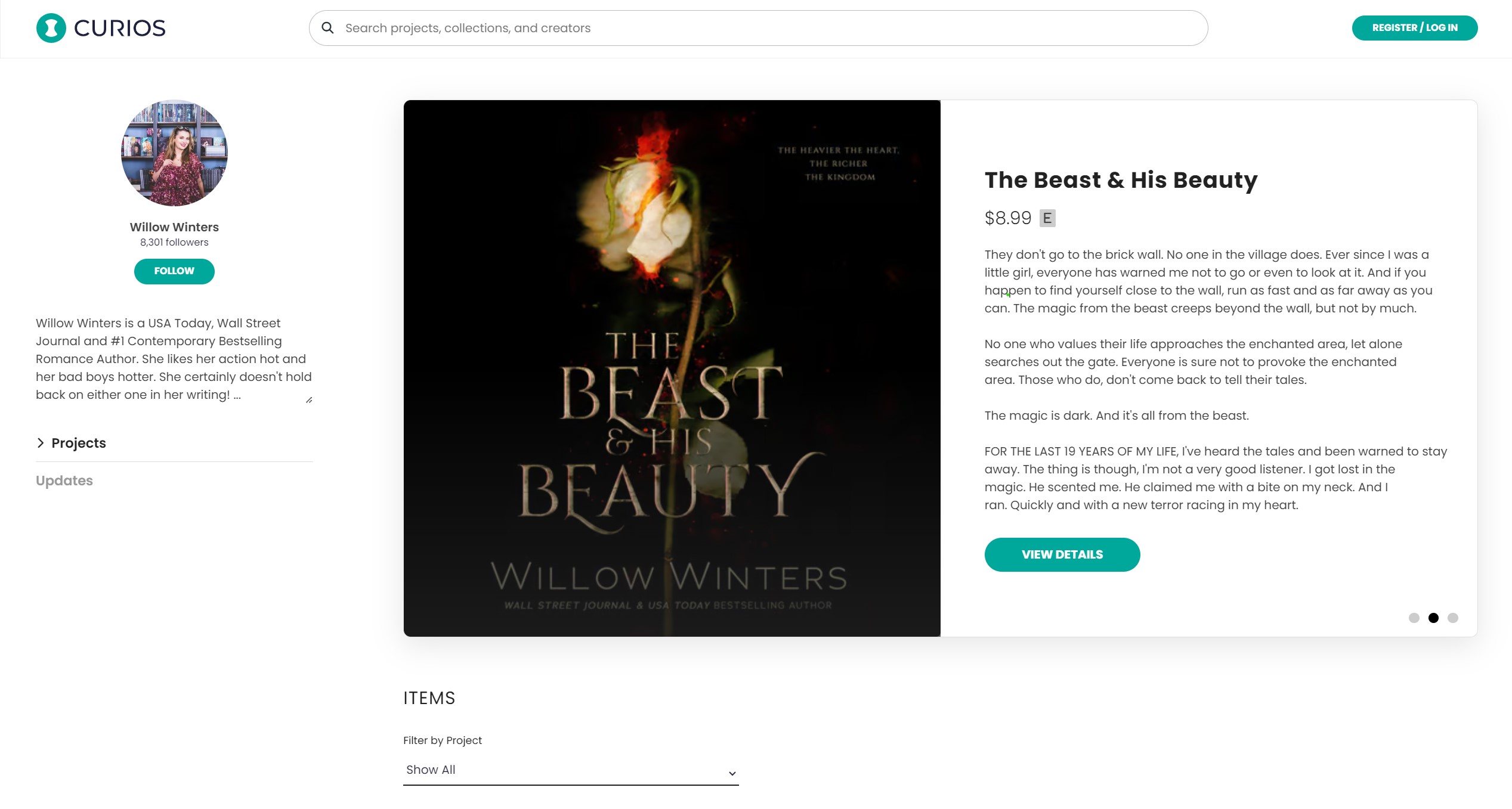
Task: Click the search magnifier icon
Action: point(327,28)
